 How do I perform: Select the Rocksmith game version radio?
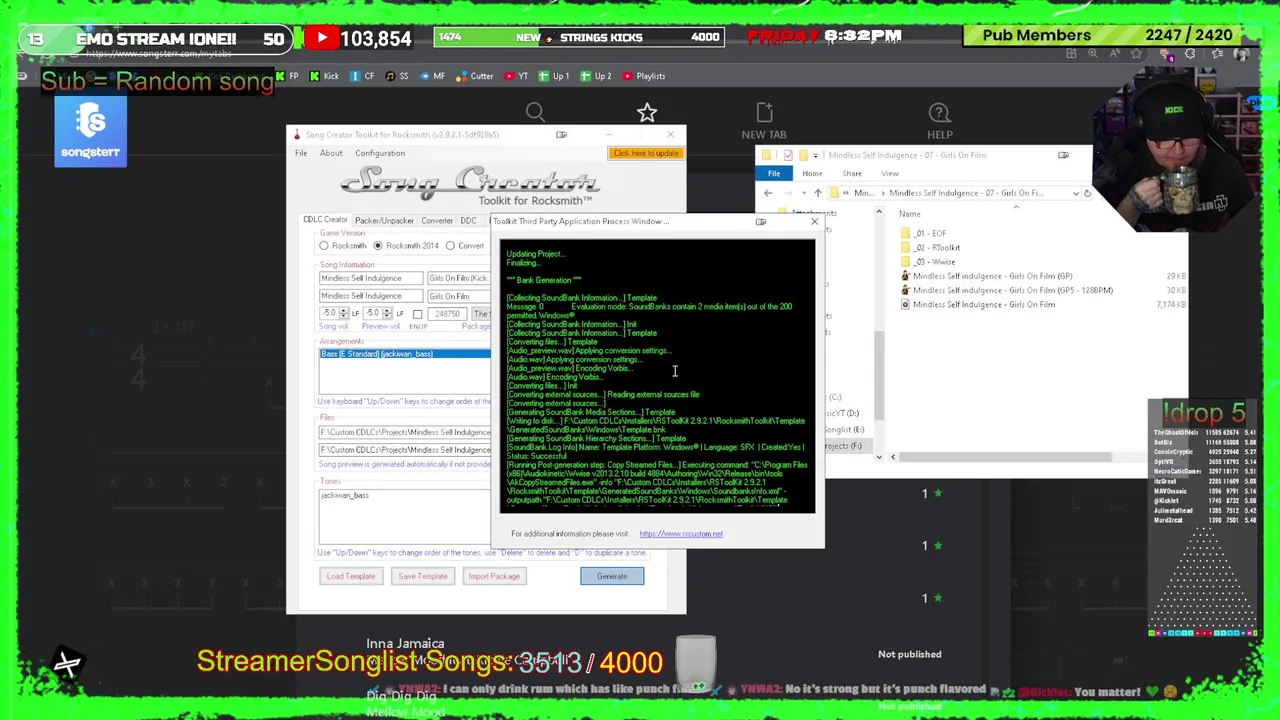(x=324, y=246)
